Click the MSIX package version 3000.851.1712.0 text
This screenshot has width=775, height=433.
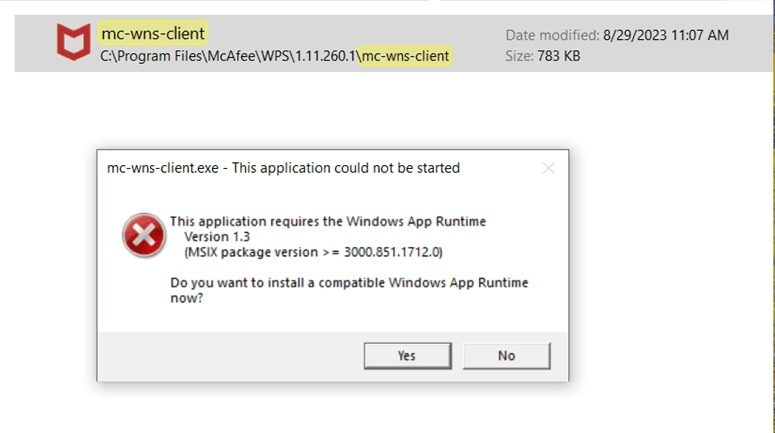313,252
